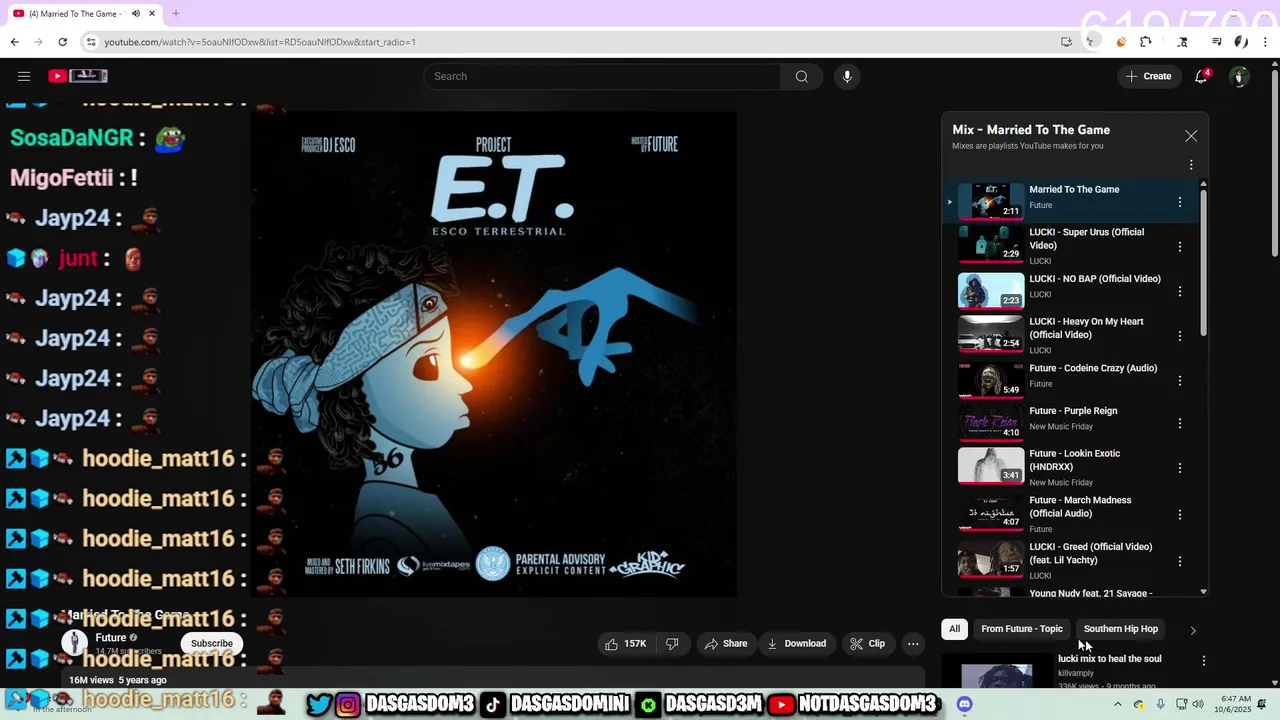The height and width of the screenshot is (720, 1280).
Task: Open options for LUCKI - NO BAP
Action: [x=1180, y=292]
